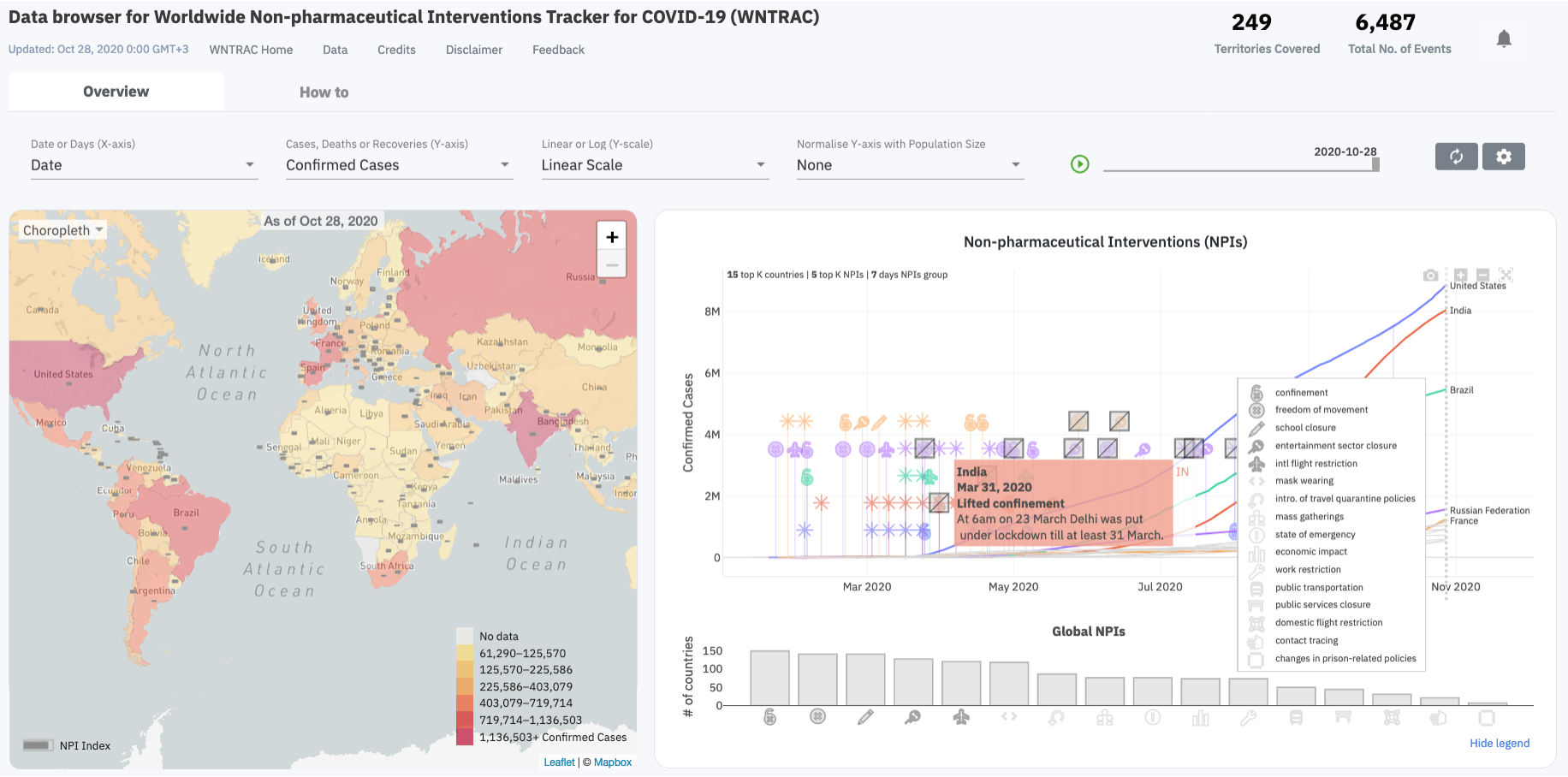
Task: Select state of emergency icon under bars
Action: coord(1153,717)
